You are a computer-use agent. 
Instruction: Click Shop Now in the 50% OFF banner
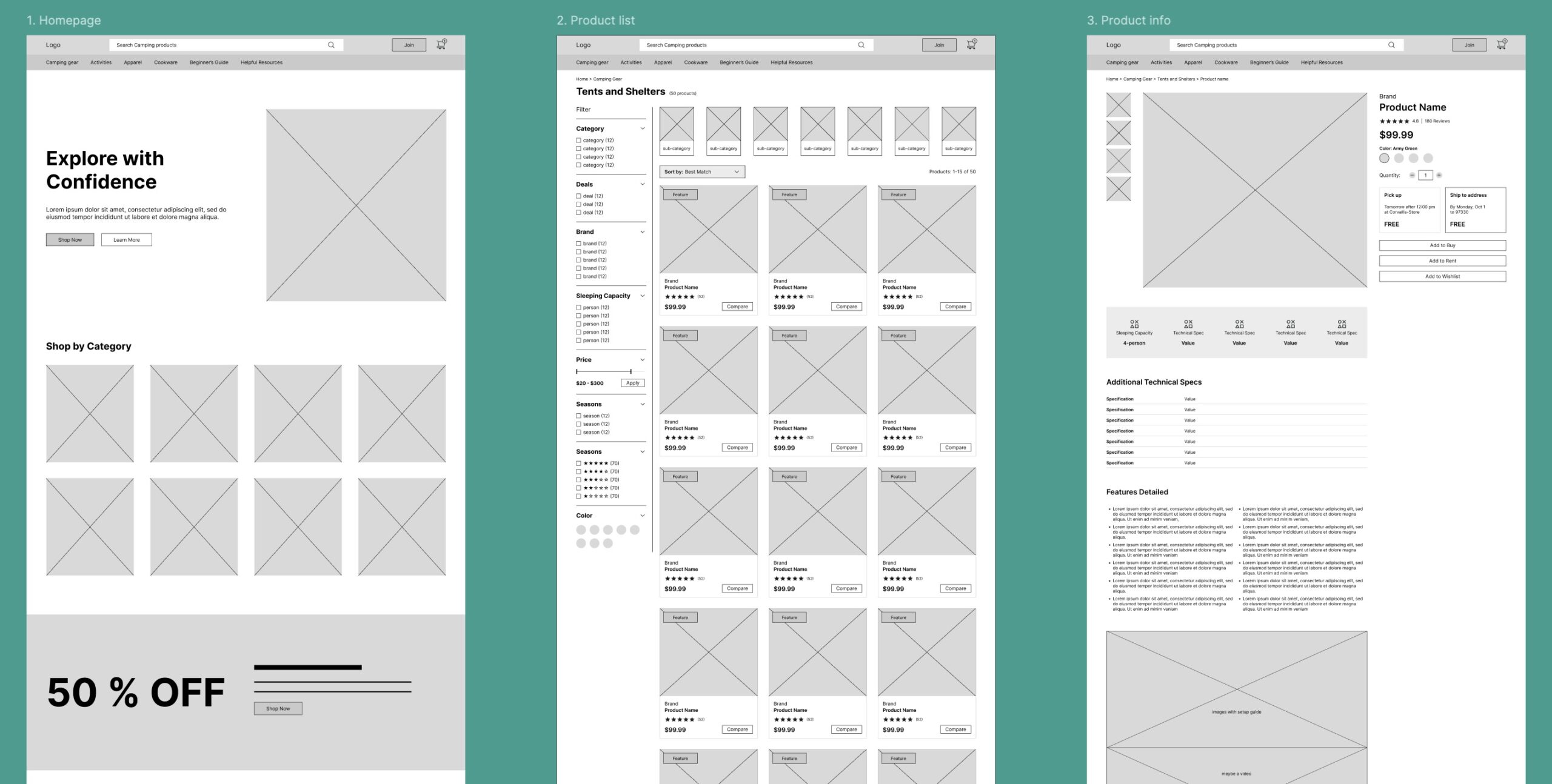[x=278, y=708]
